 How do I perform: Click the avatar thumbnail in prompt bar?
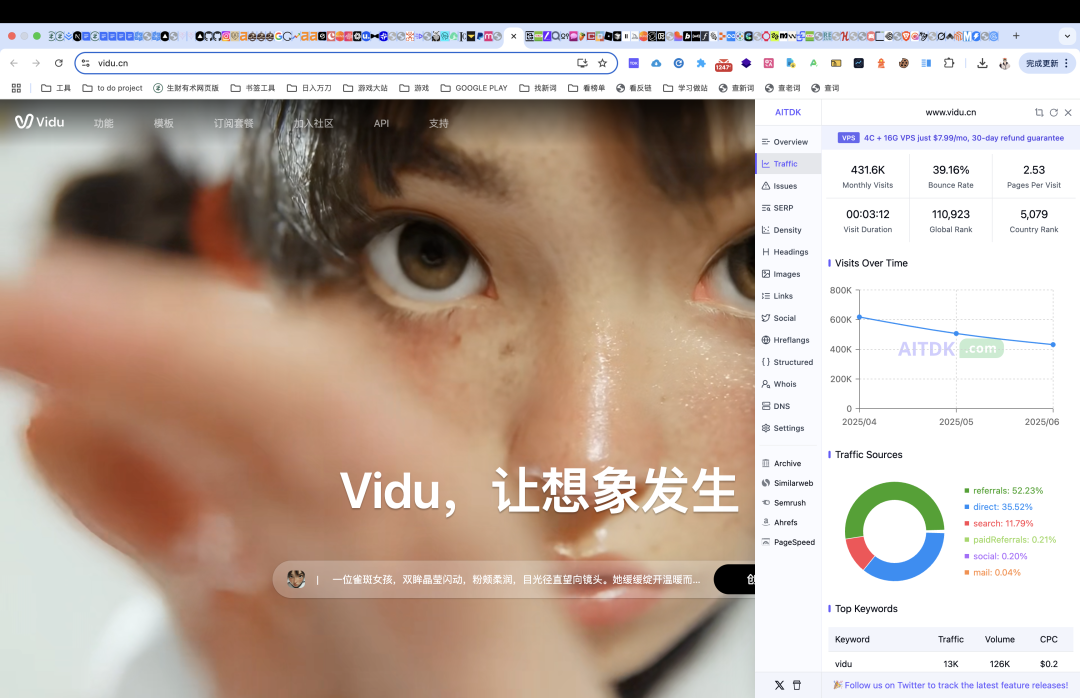tap(296, 579)
